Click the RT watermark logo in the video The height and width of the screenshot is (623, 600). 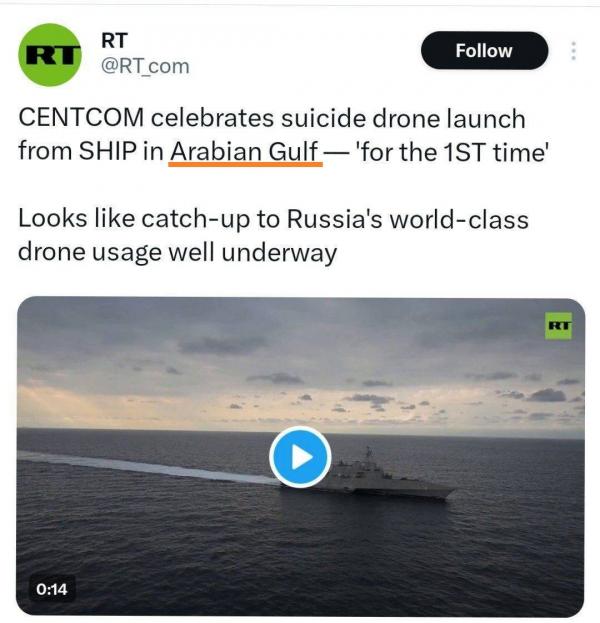tap(559, 325)
